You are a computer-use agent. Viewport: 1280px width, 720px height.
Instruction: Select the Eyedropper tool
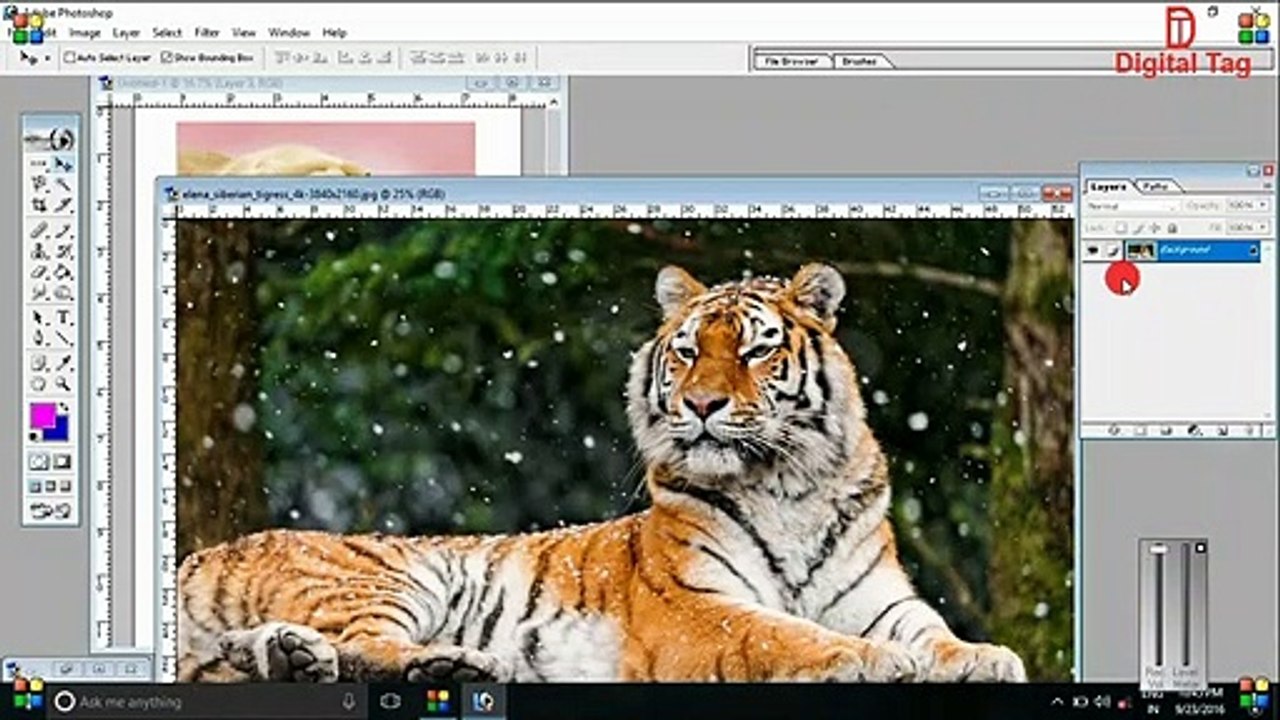pos(63,363)
